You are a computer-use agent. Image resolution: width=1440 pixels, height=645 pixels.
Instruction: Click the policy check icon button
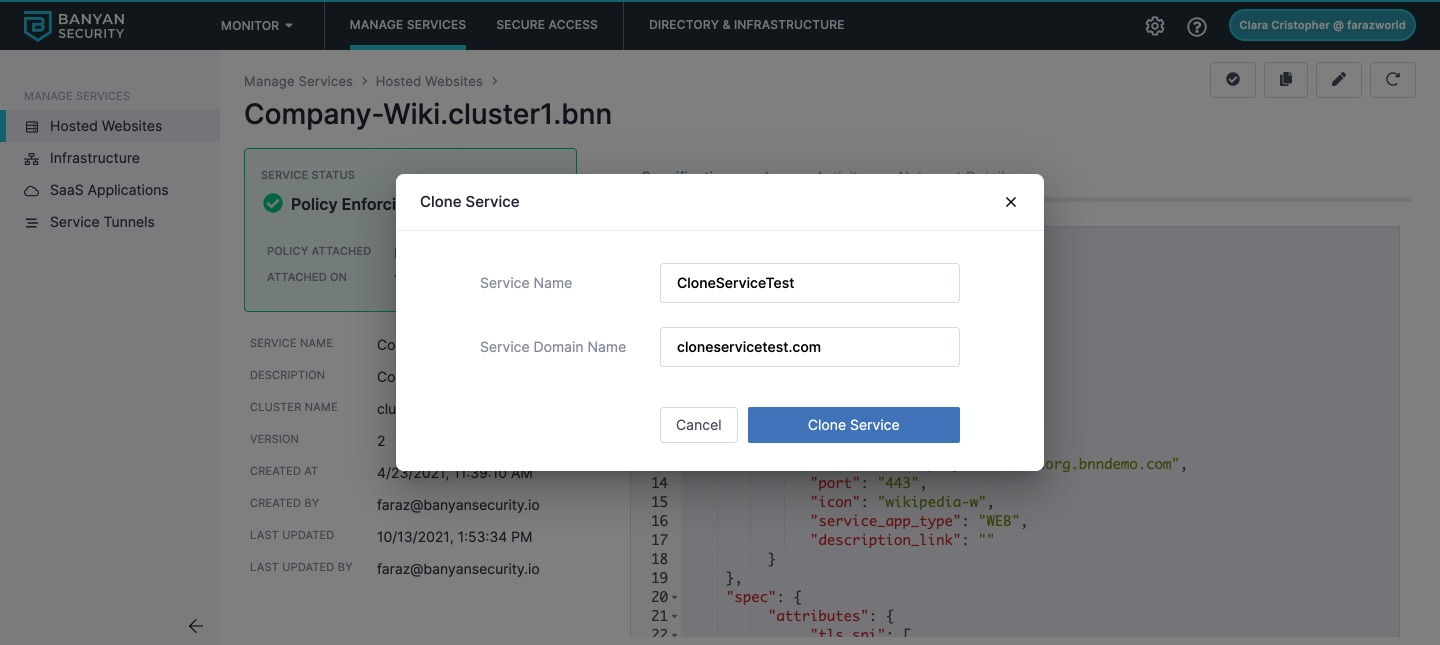[x=1233, y=80]
